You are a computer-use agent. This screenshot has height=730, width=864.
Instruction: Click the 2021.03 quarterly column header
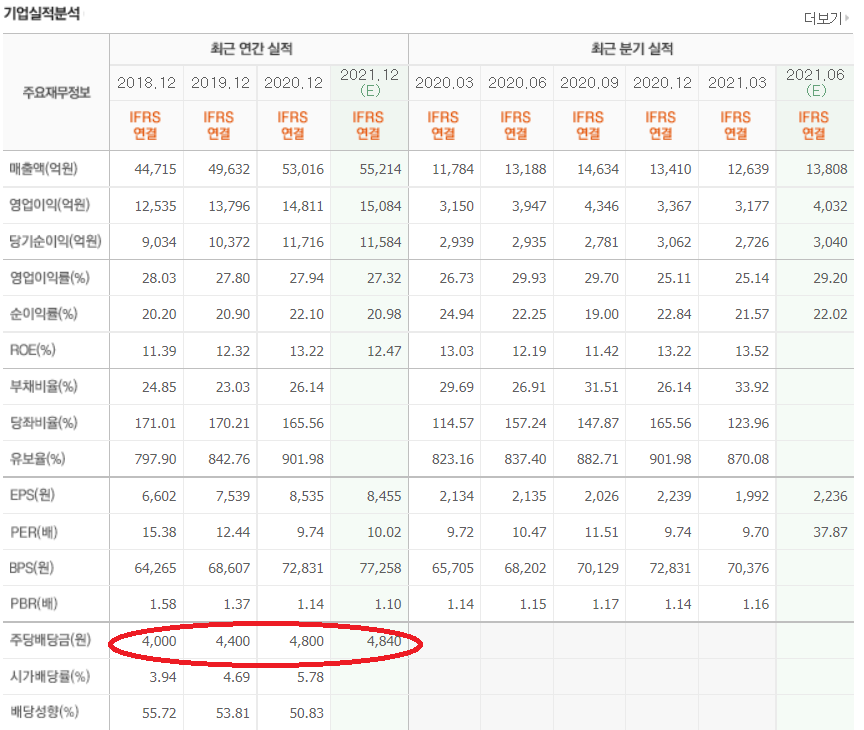[x=737, y=83]
